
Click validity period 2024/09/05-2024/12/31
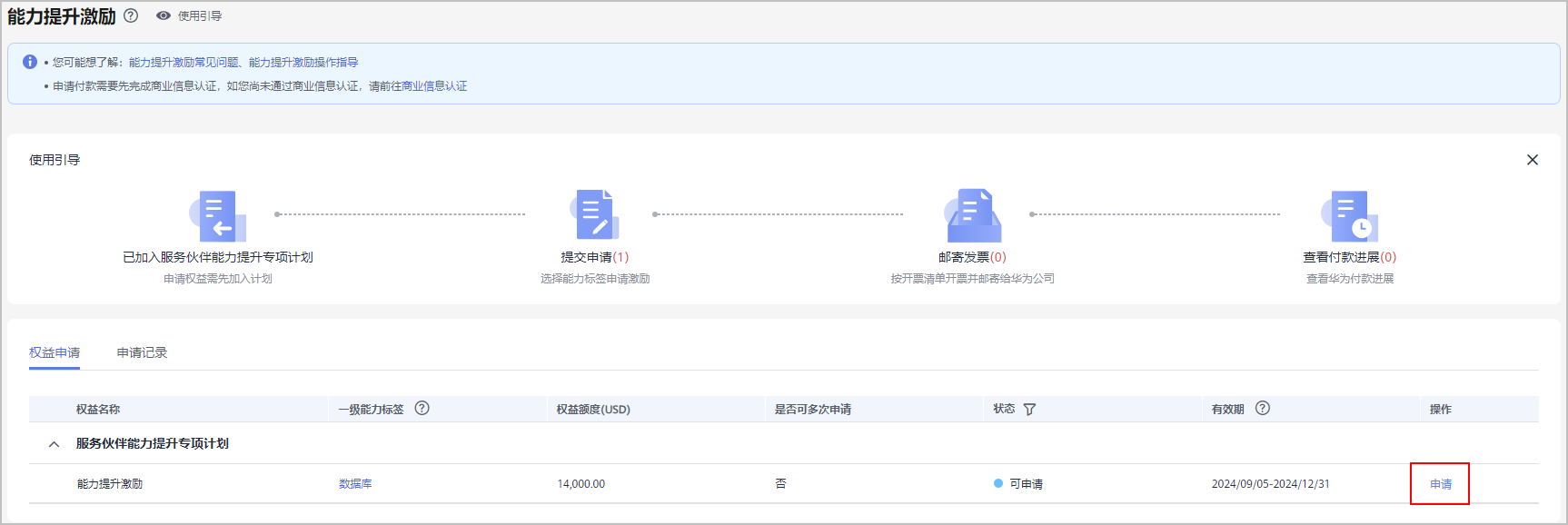(1270, 484)
